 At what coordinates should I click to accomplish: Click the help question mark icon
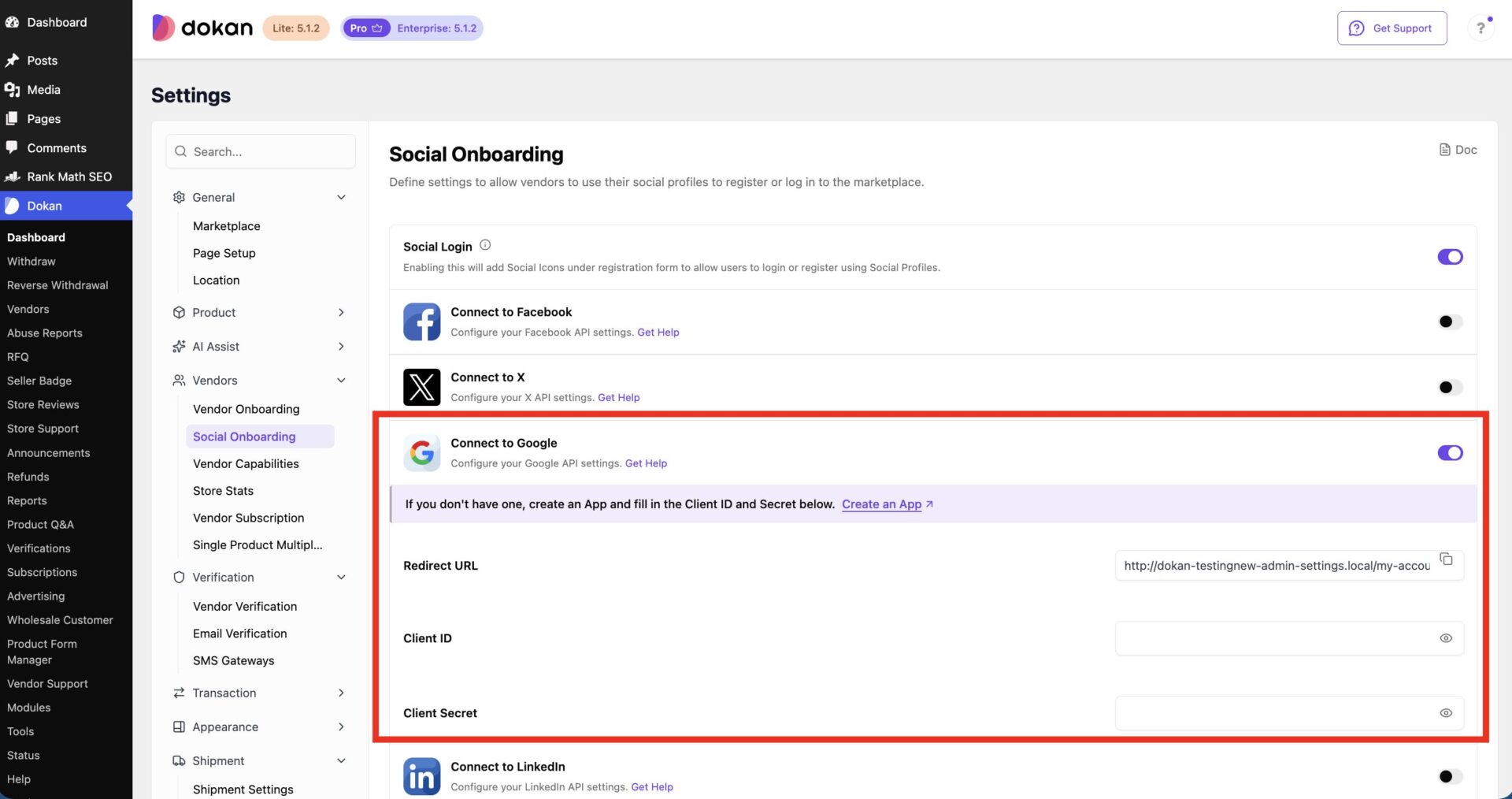pos(1480,28)
